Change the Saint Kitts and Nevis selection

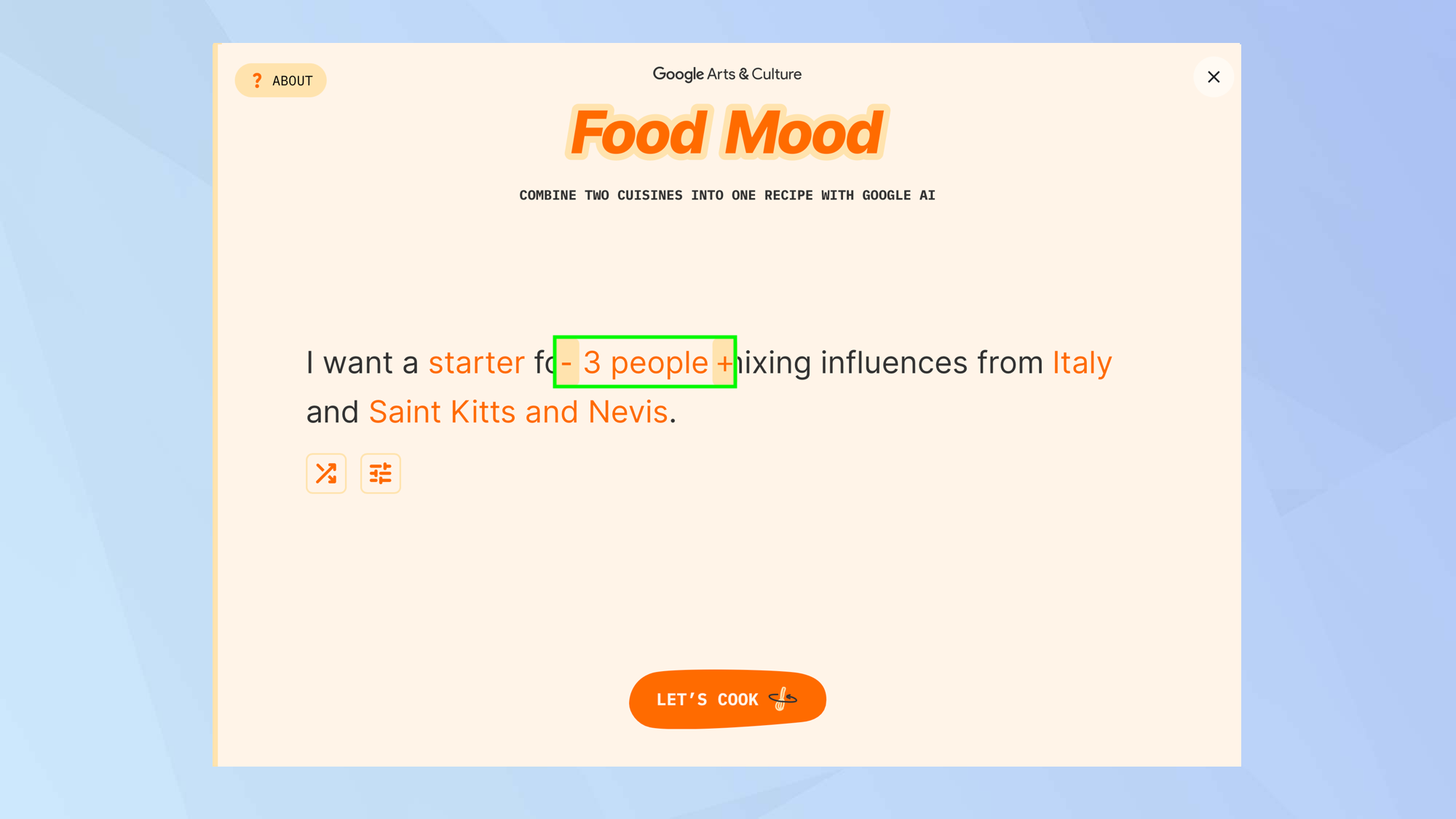tap(518, 411)
